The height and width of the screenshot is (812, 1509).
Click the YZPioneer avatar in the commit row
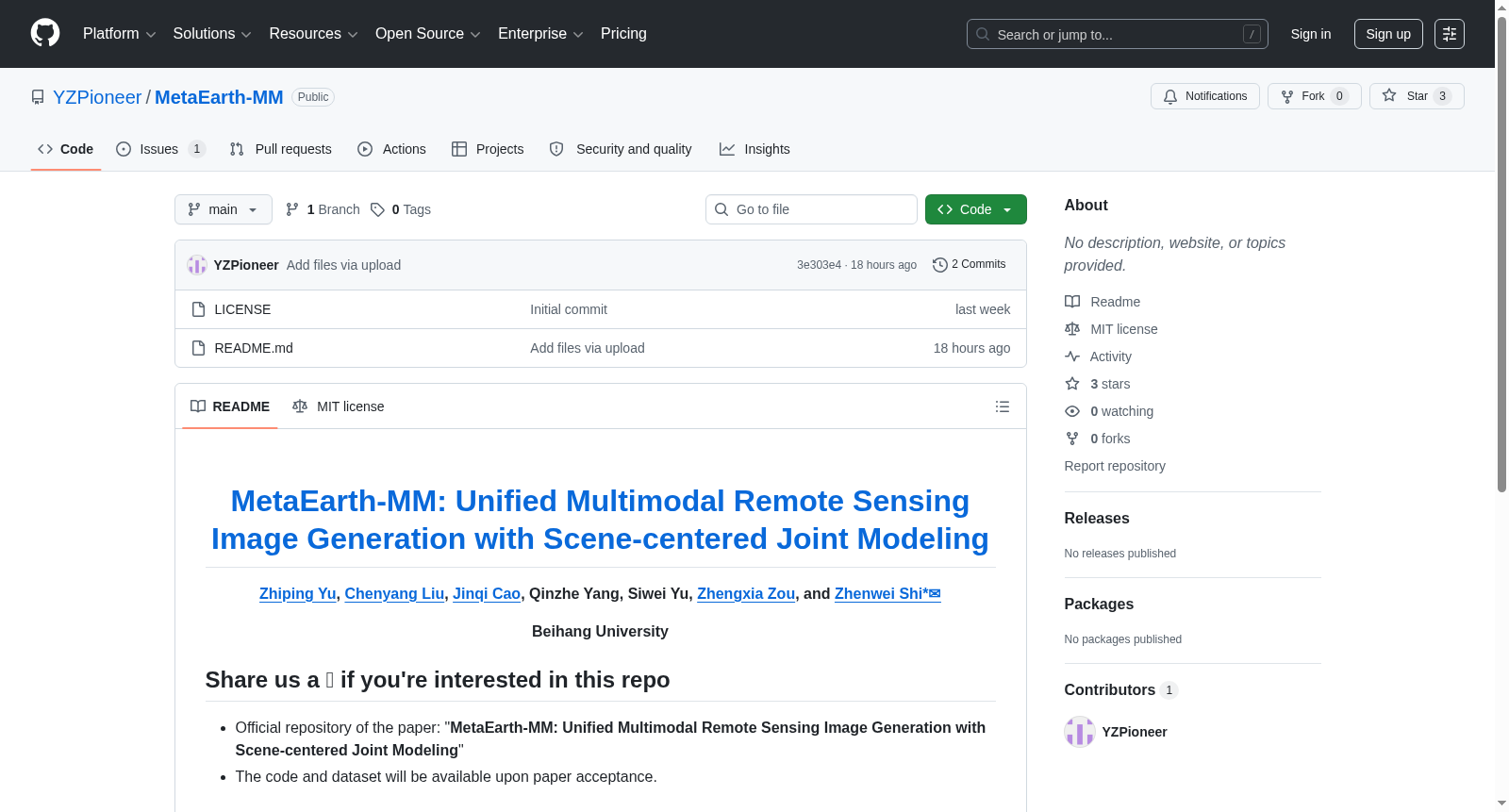[x=197, y=265]
